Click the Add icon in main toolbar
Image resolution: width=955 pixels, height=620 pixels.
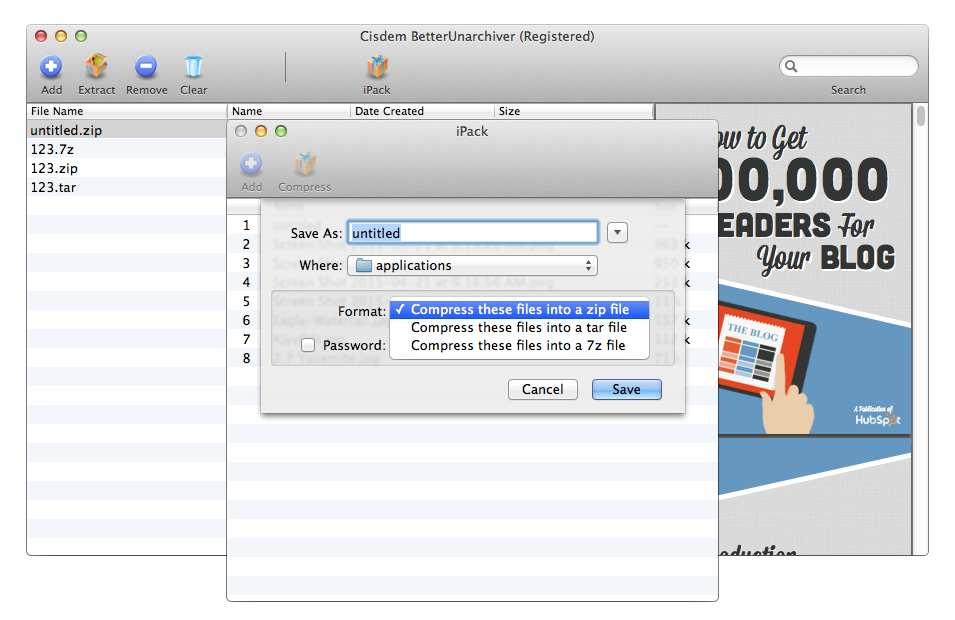pyautogui.click(x=51, y=66)
